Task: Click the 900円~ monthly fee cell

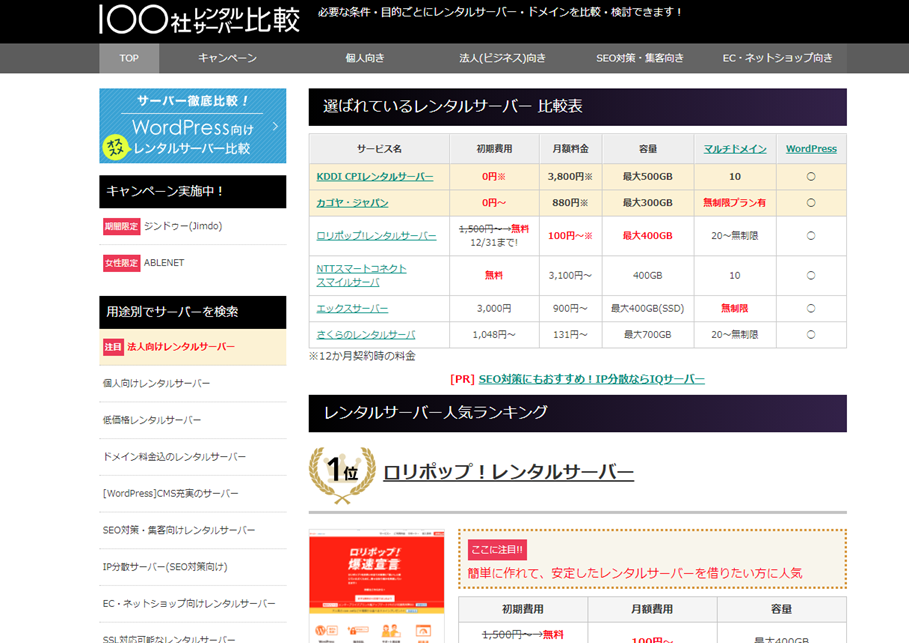Action: click(570, 308)
